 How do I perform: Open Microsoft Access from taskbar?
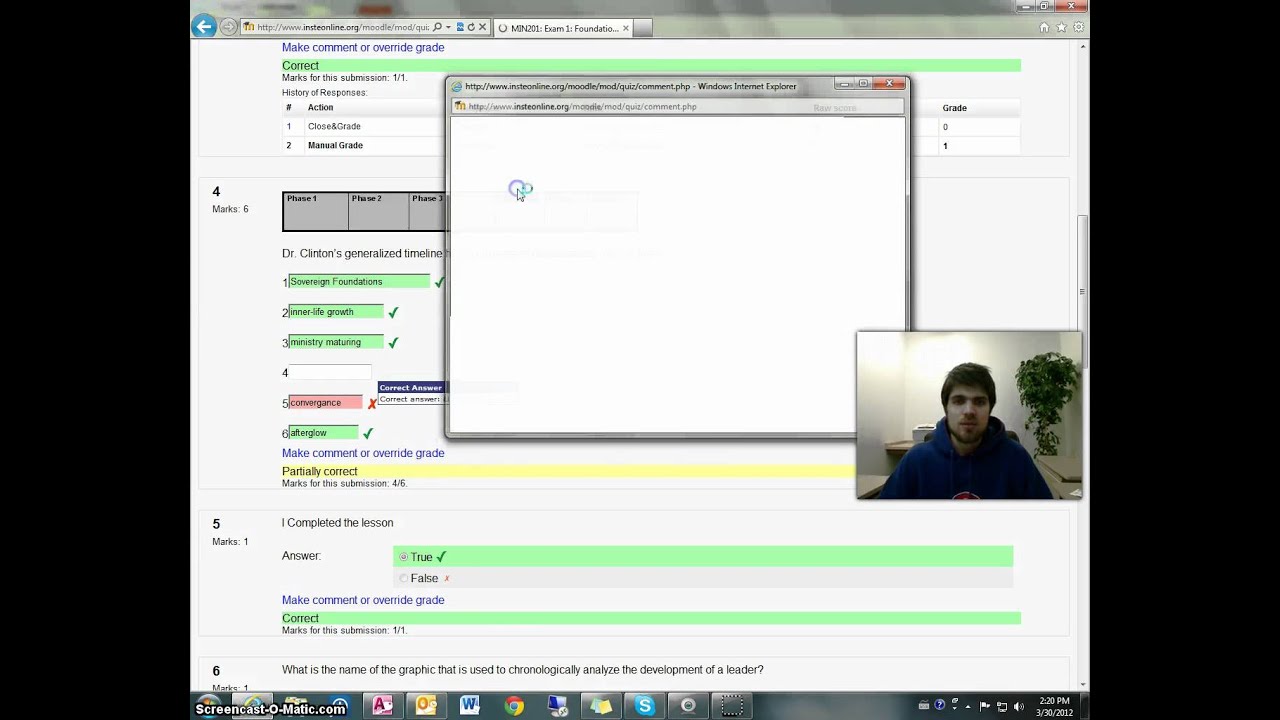pos(383,706)
